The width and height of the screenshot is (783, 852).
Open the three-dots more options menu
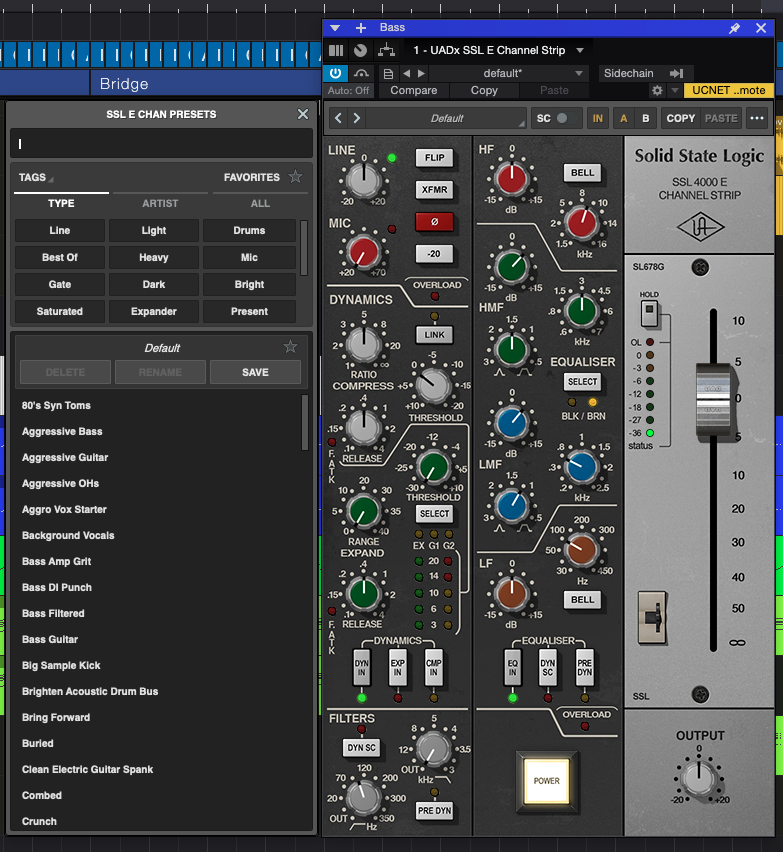pos(756,118)
